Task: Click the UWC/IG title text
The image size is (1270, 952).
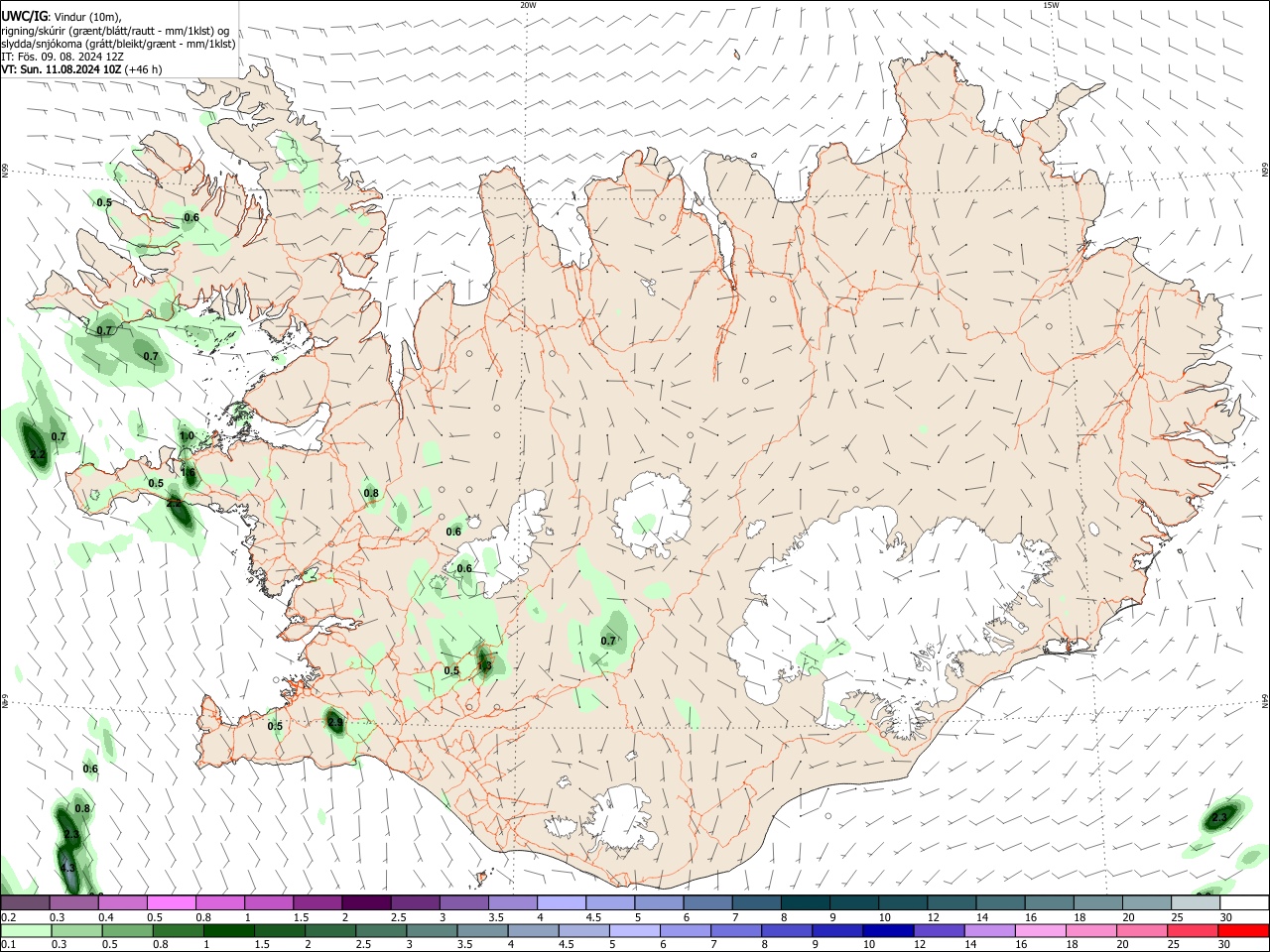Action: 24,17
